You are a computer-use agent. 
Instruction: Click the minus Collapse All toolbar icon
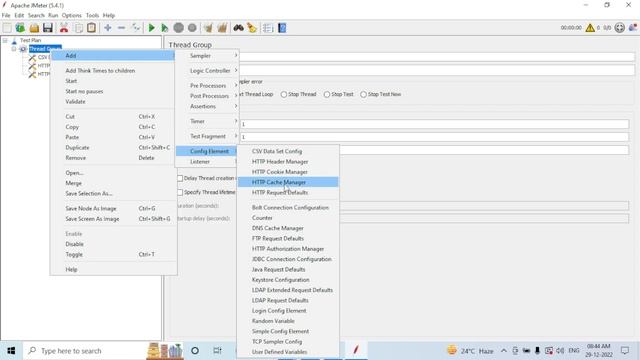tap(121, 28)
